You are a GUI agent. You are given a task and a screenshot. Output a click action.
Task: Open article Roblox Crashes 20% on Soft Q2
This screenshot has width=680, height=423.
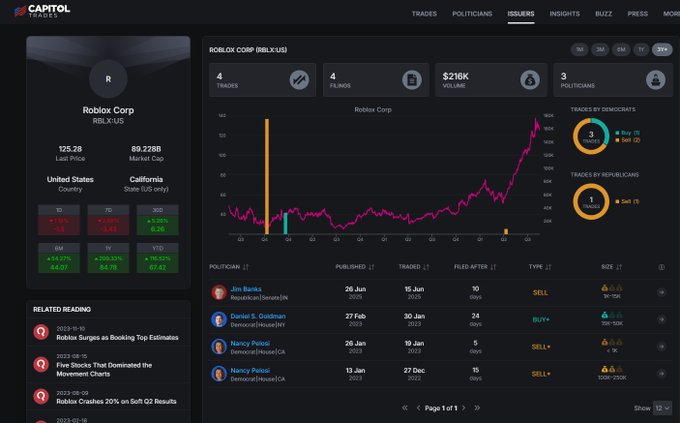tap(116, 401)
